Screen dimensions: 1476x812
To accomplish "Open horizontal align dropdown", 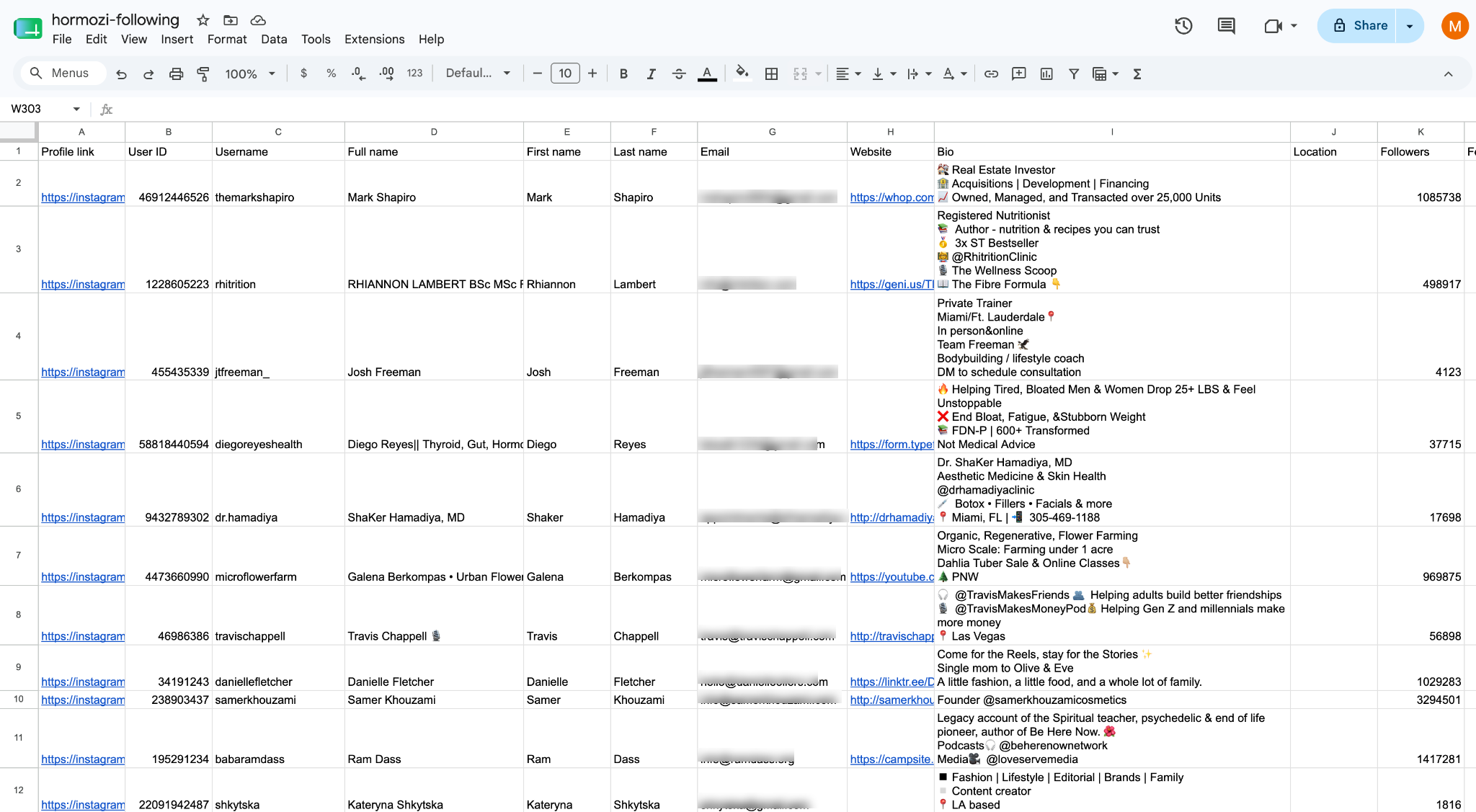I will point(848,73).
